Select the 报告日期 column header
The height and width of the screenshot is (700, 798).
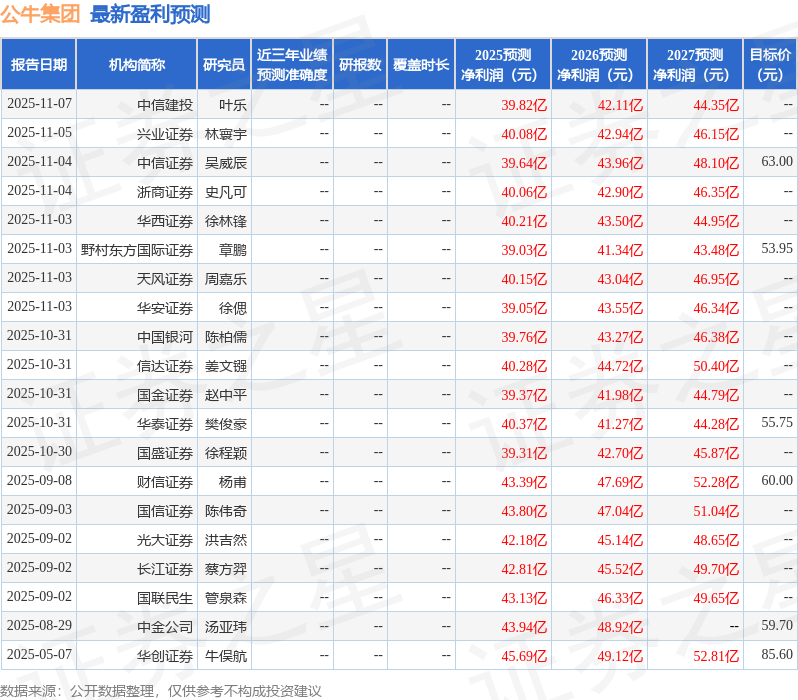tap(39, 64)
